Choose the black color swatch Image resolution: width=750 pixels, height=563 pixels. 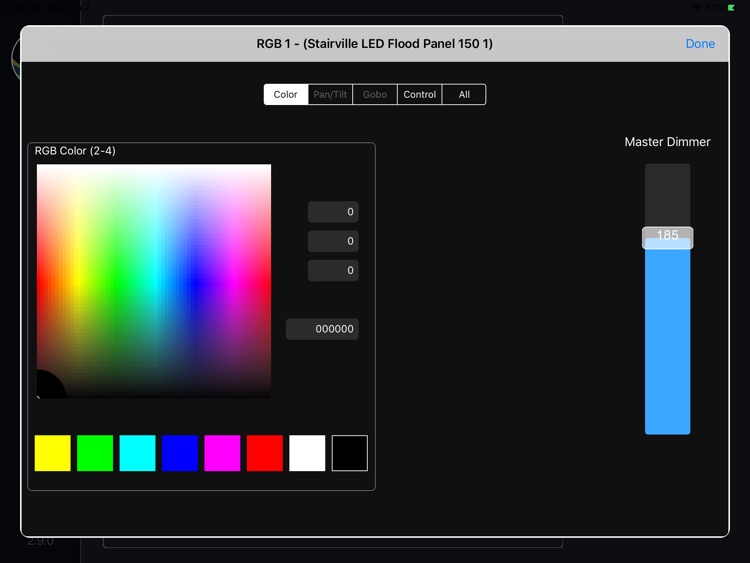pyautogui.click(x=350, y=453)
